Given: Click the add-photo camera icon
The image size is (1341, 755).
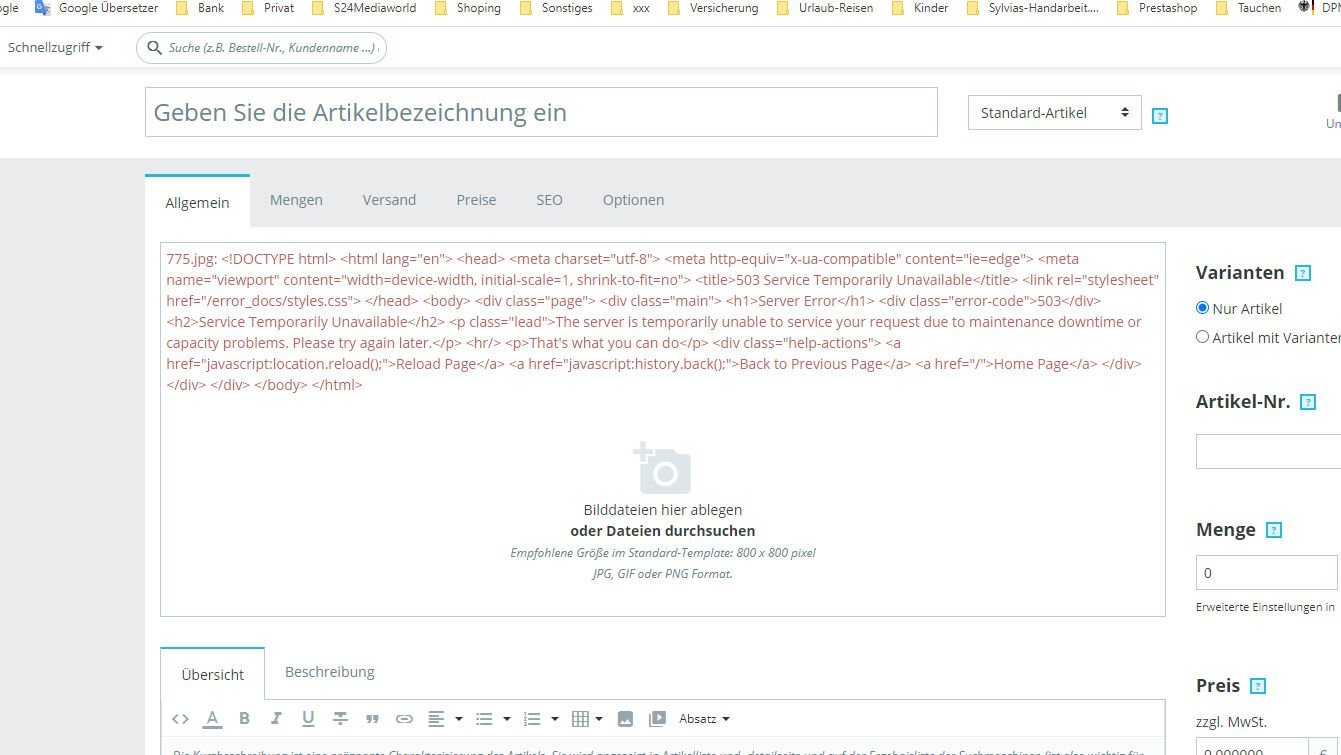Looking at the screenshot, I should click(663, 468).
